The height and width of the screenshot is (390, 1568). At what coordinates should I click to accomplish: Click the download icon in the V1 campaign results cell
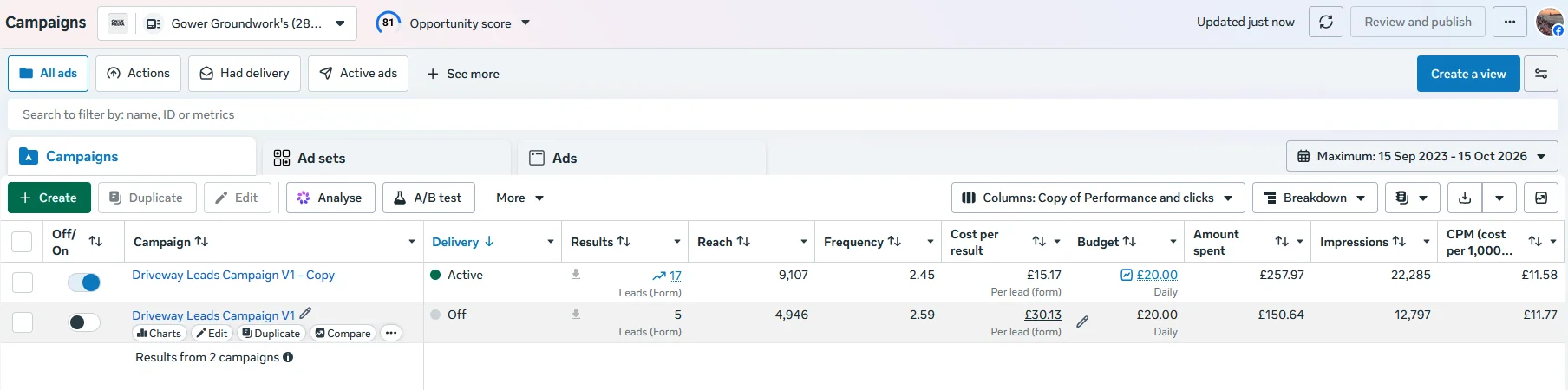pos(576,314)
